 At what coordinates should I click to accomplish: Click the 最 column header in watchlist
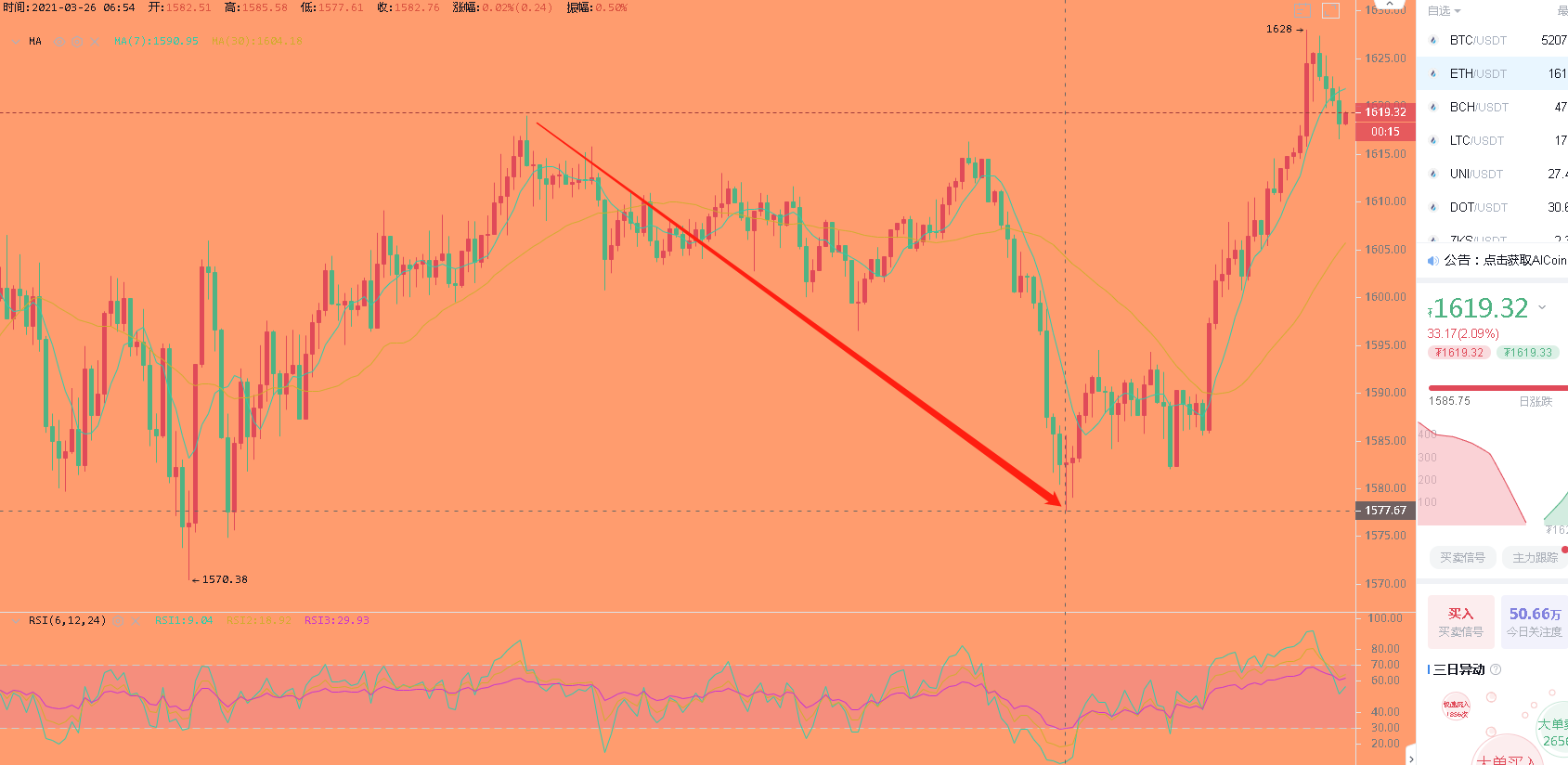pos(1562,11)
